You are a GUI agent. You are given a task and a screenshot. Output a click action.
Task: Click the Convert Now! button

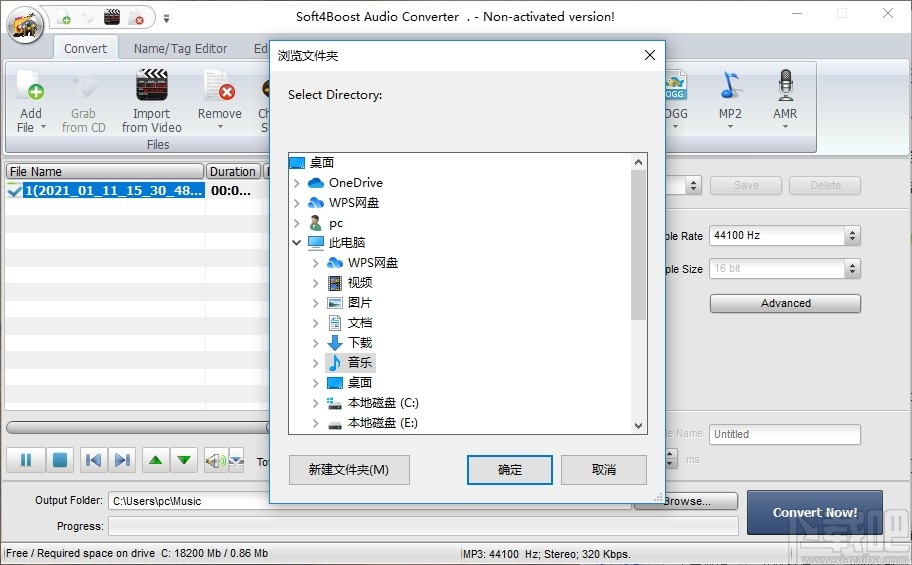pos(815,513)
